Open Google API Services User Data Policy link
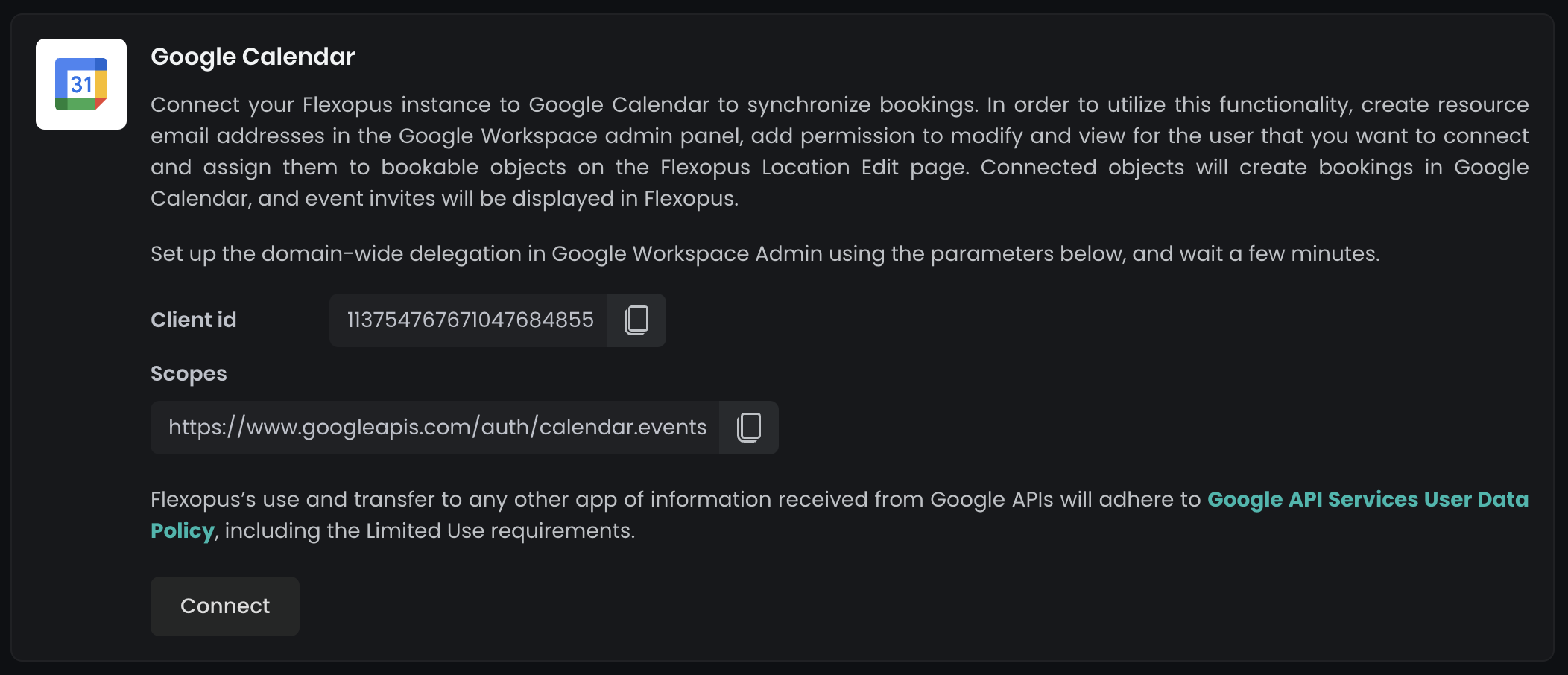Viewport: 1568px width, 675px height. point(1367,499)
